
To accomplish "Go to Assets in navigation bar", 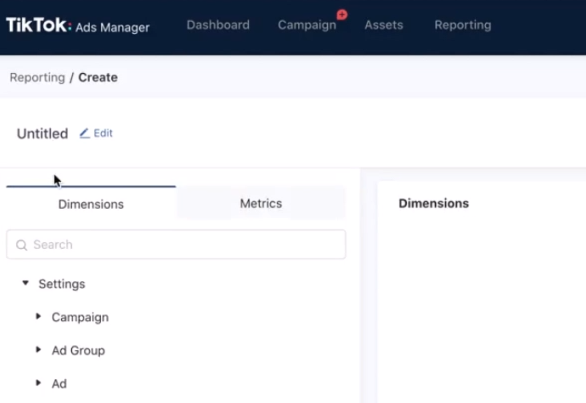I will click(x=384, y=25).
